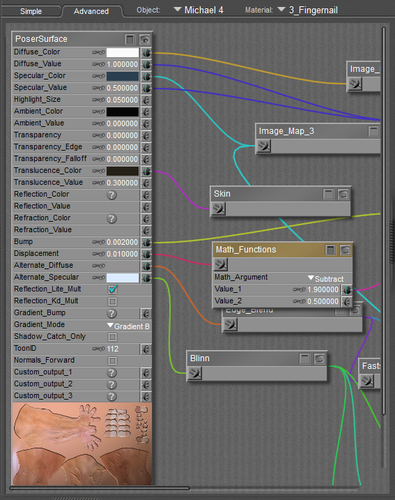Open the Object dropdown showing Michael 4
Image resolution: width=395 pixels, height=500 pixels.
(x=199, y=10)
